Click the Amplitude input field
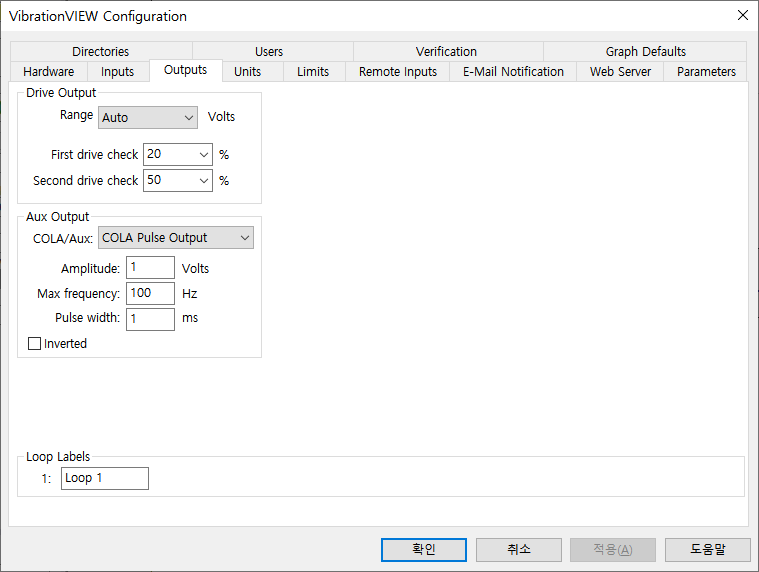Viewport: 759px width, 572px height. point(151,268)
